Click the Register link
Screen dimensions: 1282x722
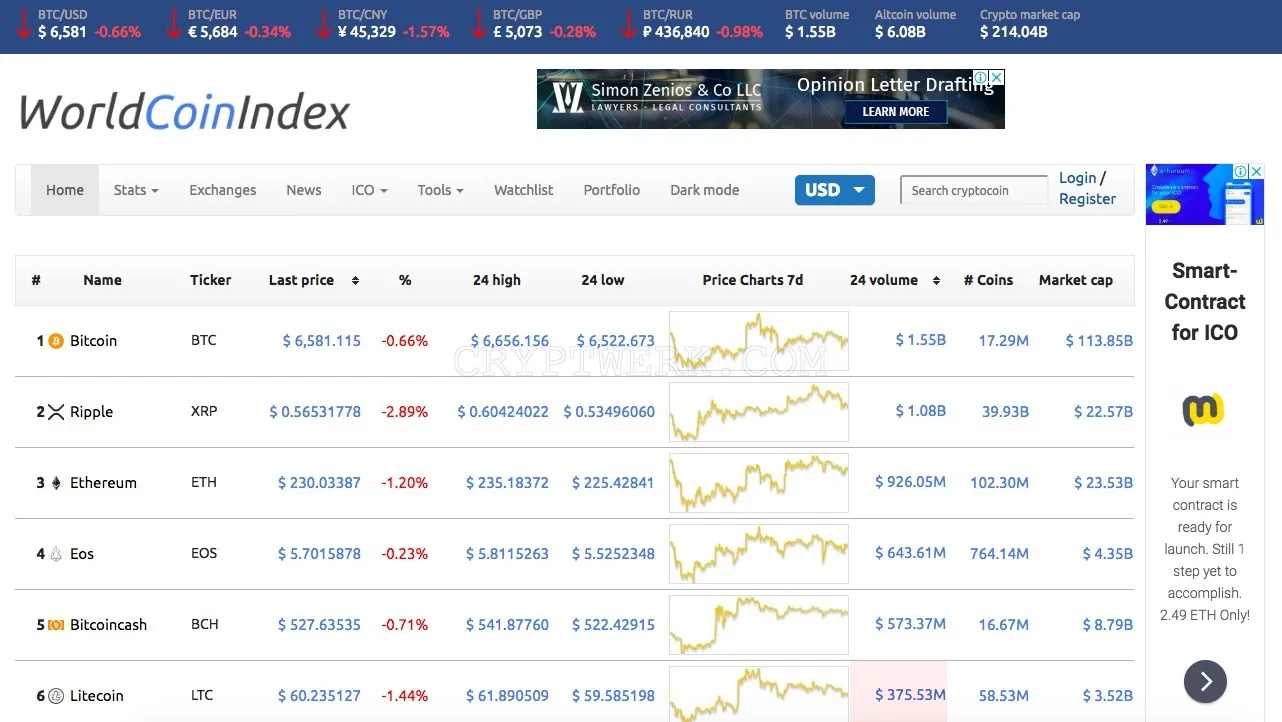(1088, 199)
